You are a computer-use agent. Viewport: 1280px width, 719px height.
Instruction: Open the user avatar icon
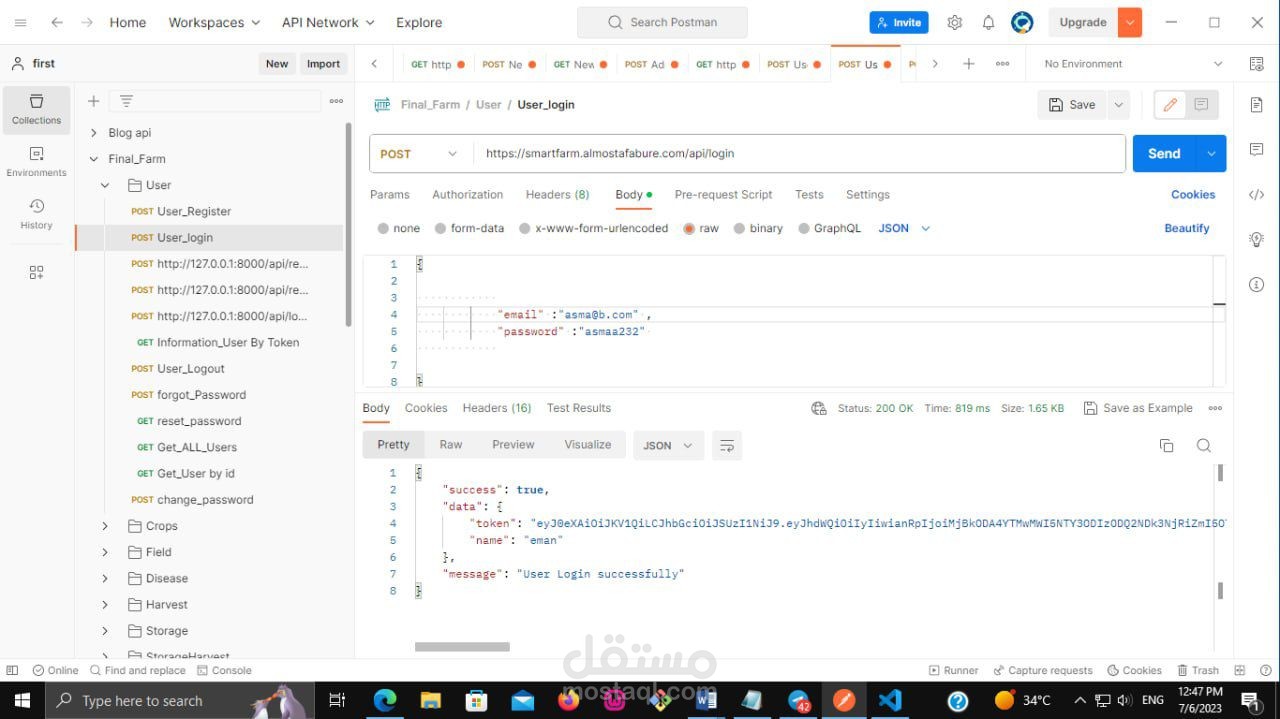(x=1022, y=22)
